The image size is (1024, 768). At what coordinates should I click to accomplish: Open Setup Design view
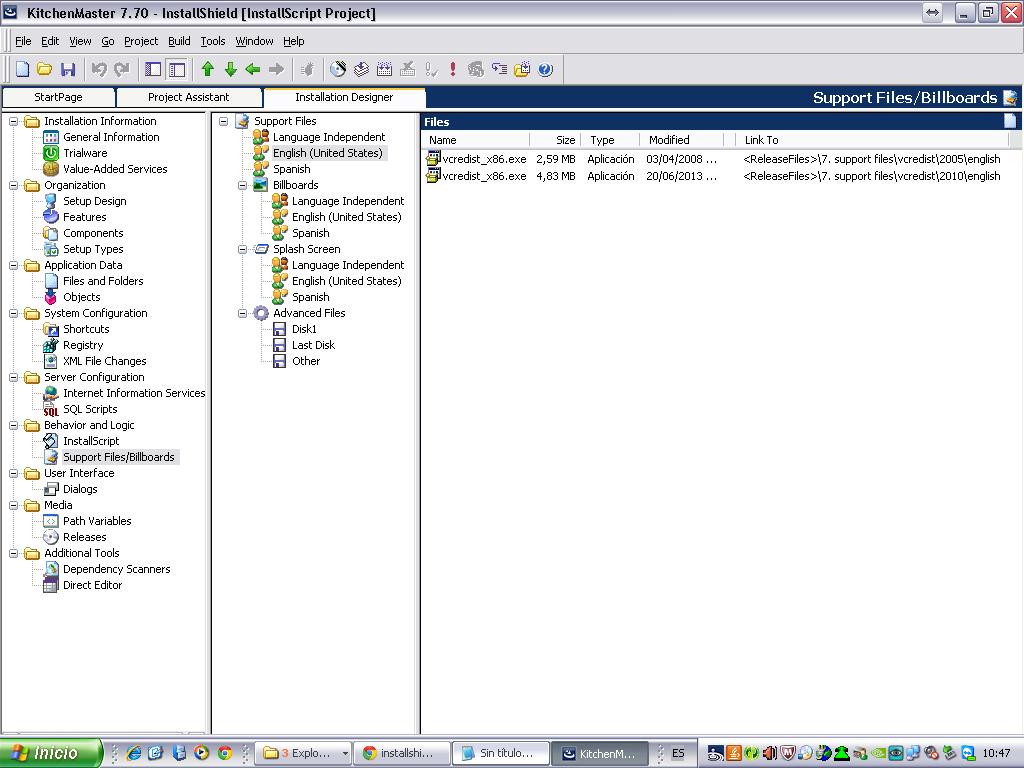pos(95,201)
